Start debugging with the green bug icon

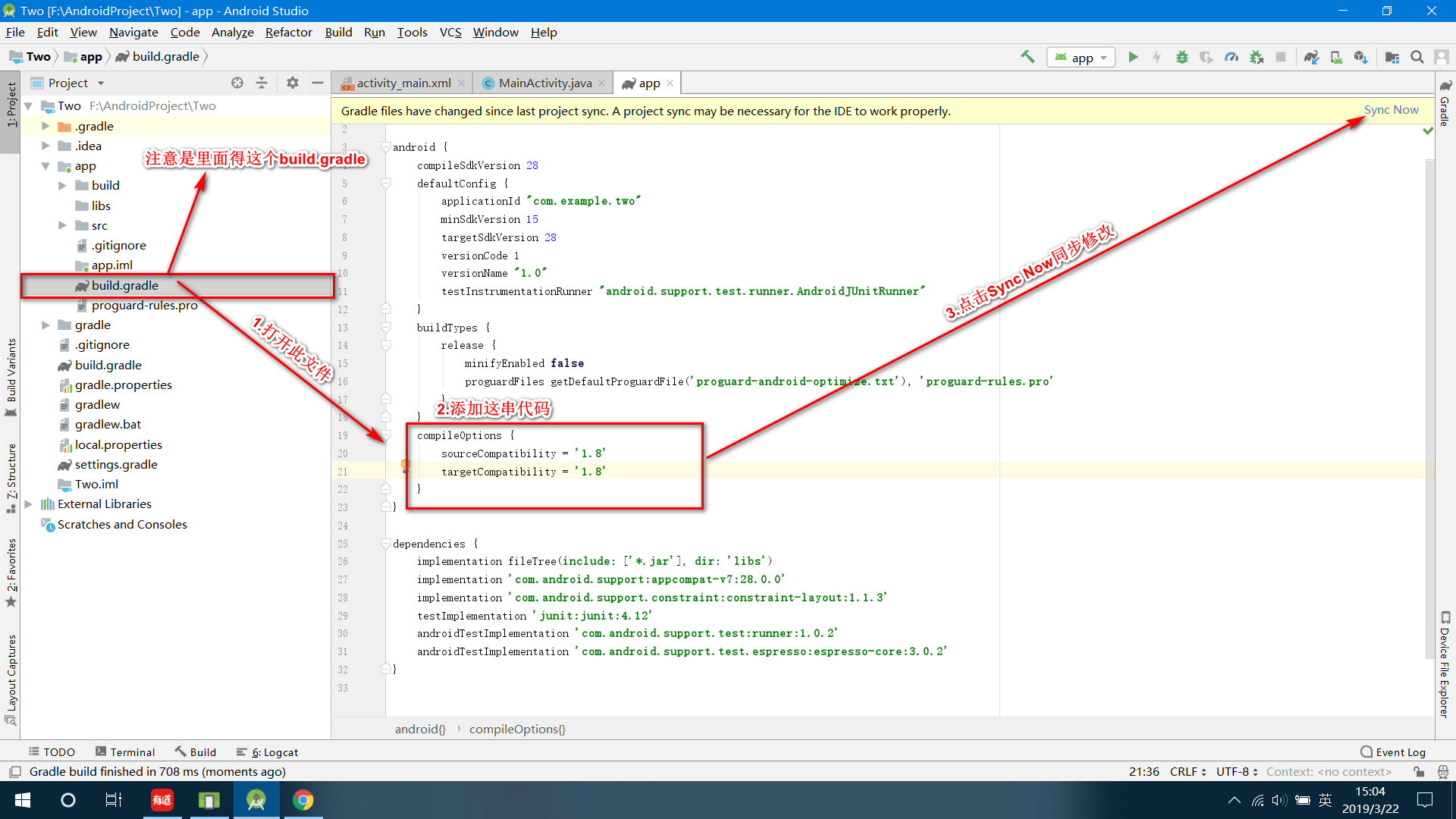click(1181, 57)
